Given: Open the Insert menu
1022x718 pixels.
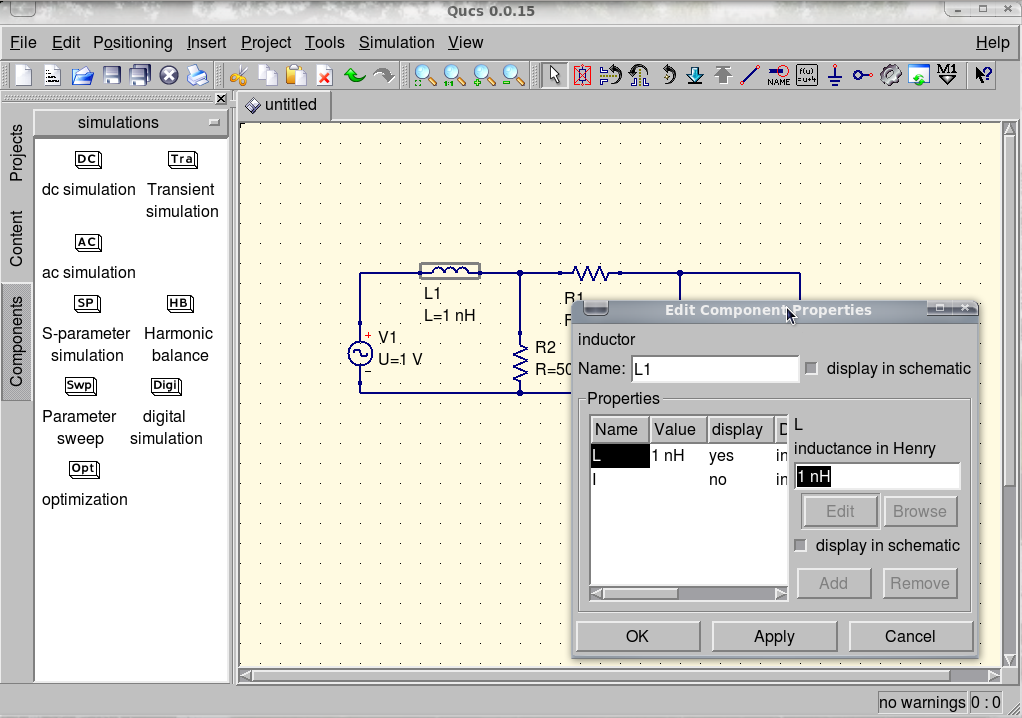Looking at the screenshot, I should (207, 42).
